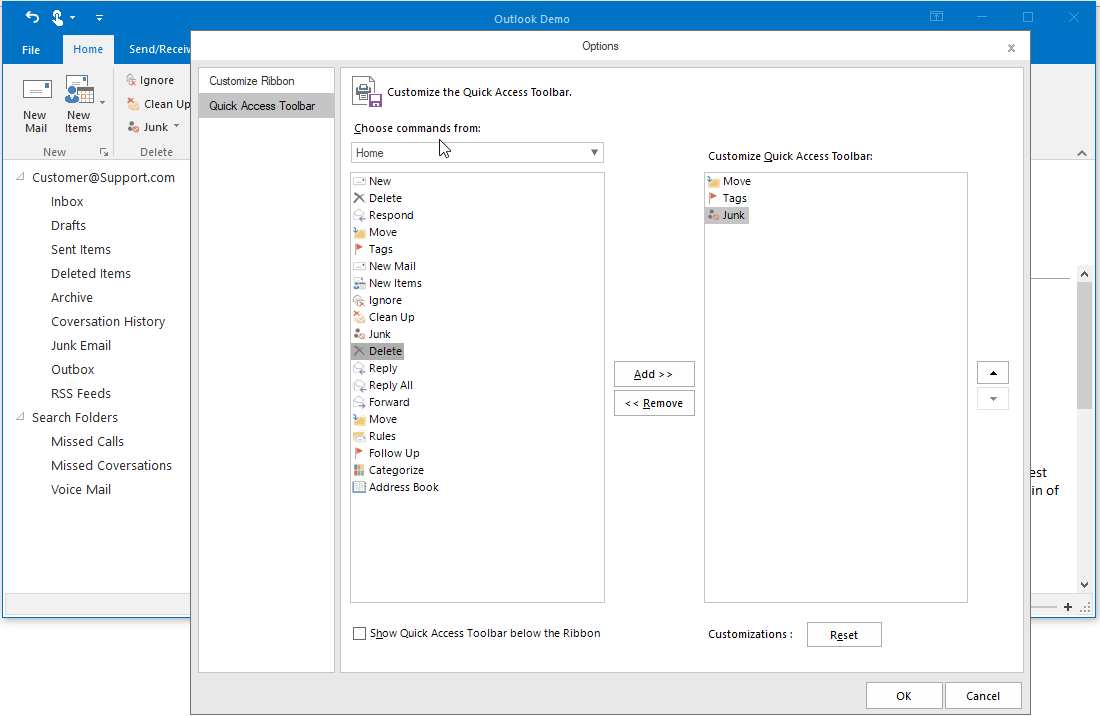The height and width of the screenshot is (716, 1100).
Task: Move selected item up with arrow button
Action: pos(992,373)
